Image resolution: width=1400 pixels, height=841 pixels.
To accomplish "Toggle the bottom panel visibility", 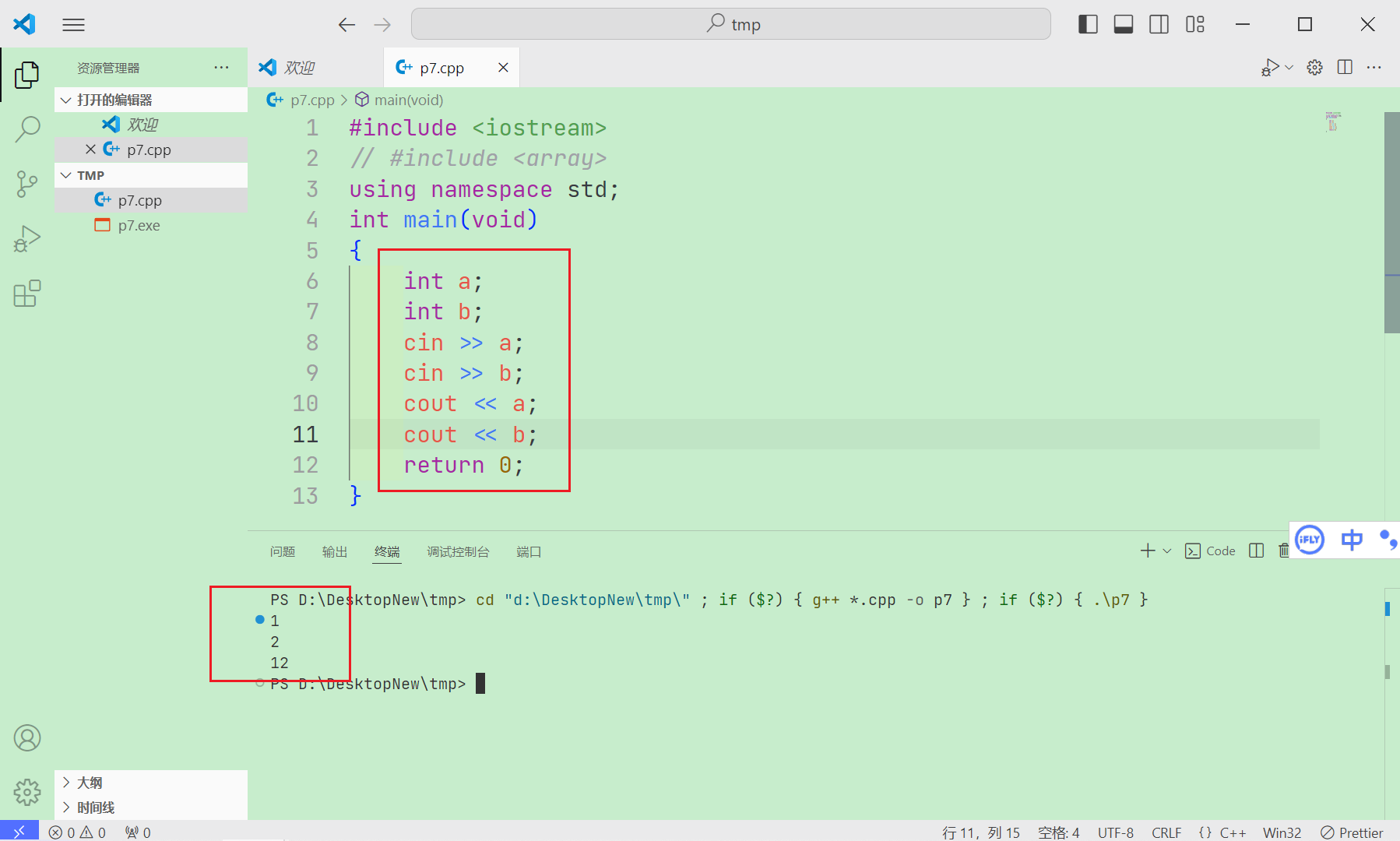I will pos(1124,25).
